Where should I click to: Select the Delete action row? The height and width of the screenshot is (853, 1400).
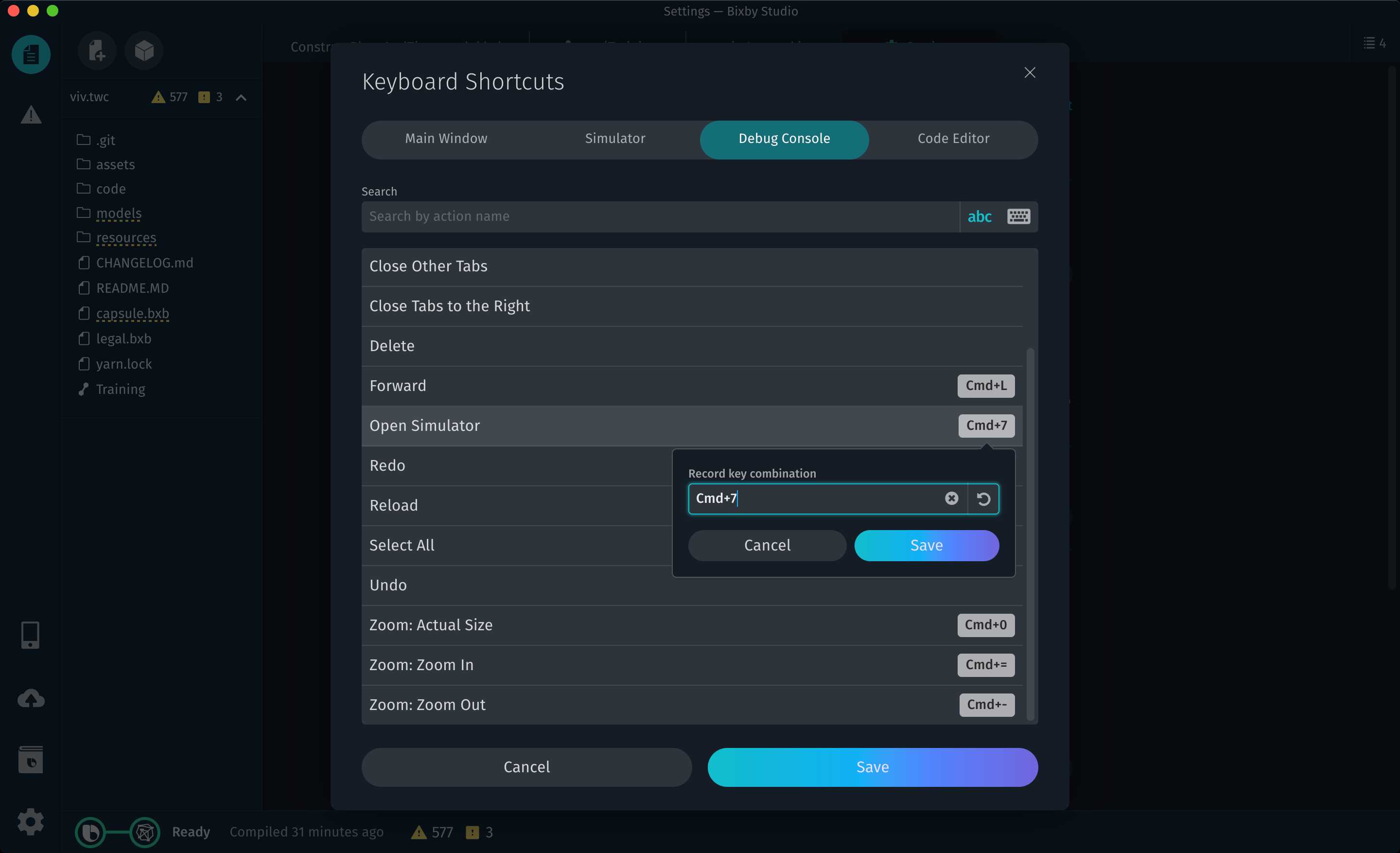(692, 346)
